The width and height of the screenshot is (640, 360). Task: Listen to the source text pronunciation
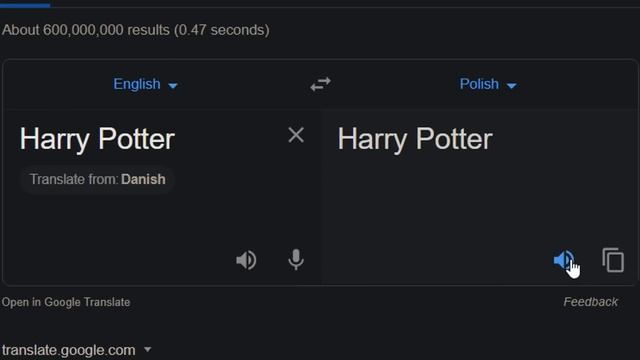[246, 260]
